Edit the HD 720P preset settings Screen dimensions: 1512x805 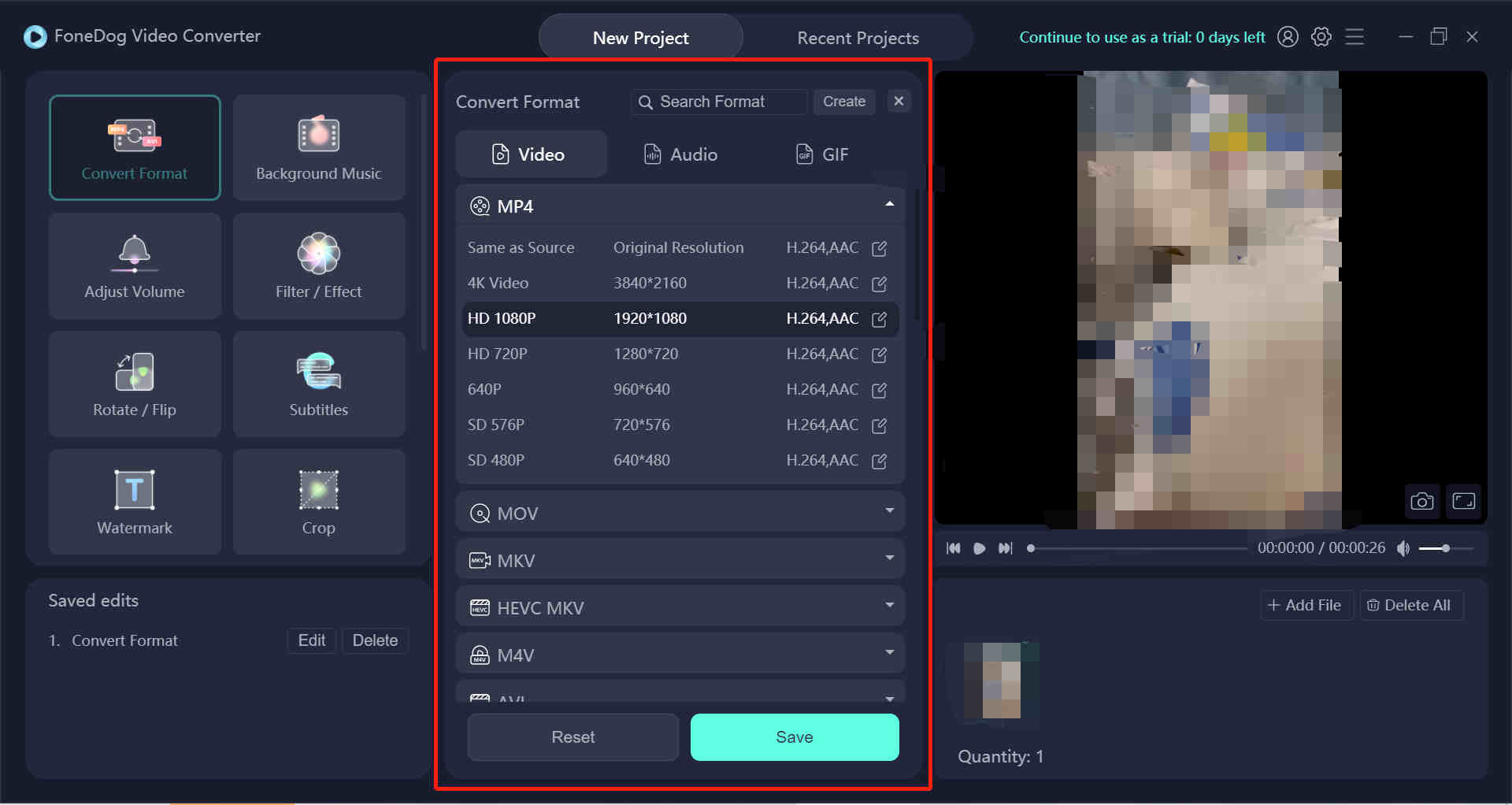(x=880, y=354)
